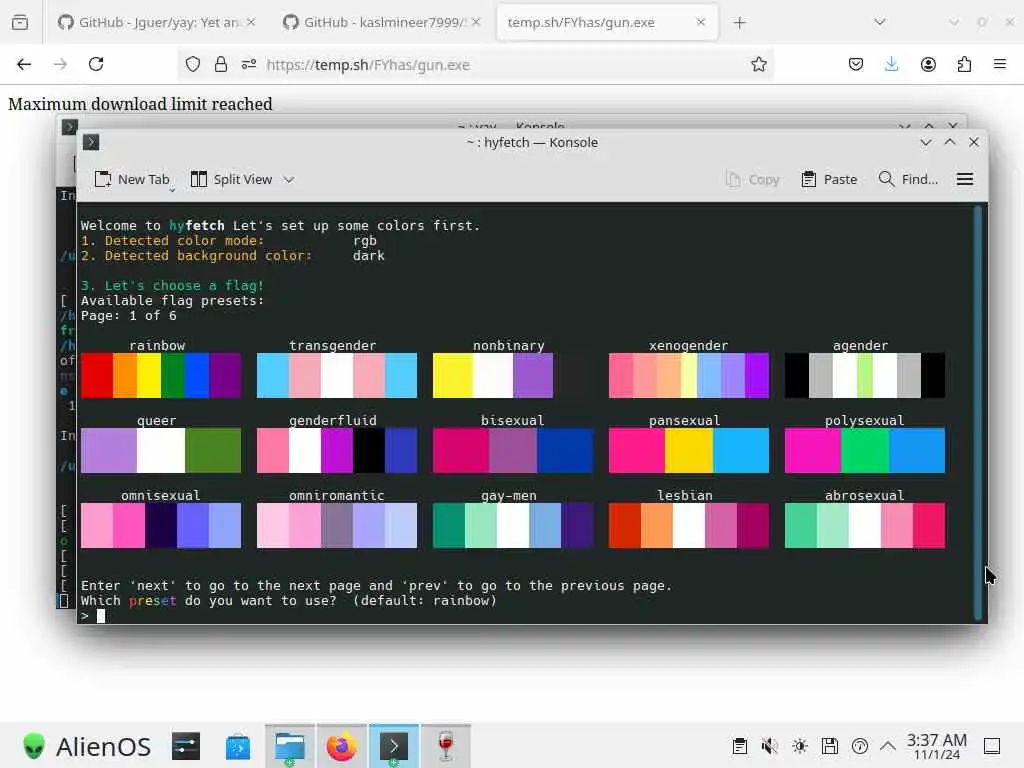
Task: Open the Firefox account icon
Action: (x=928, y=64)
